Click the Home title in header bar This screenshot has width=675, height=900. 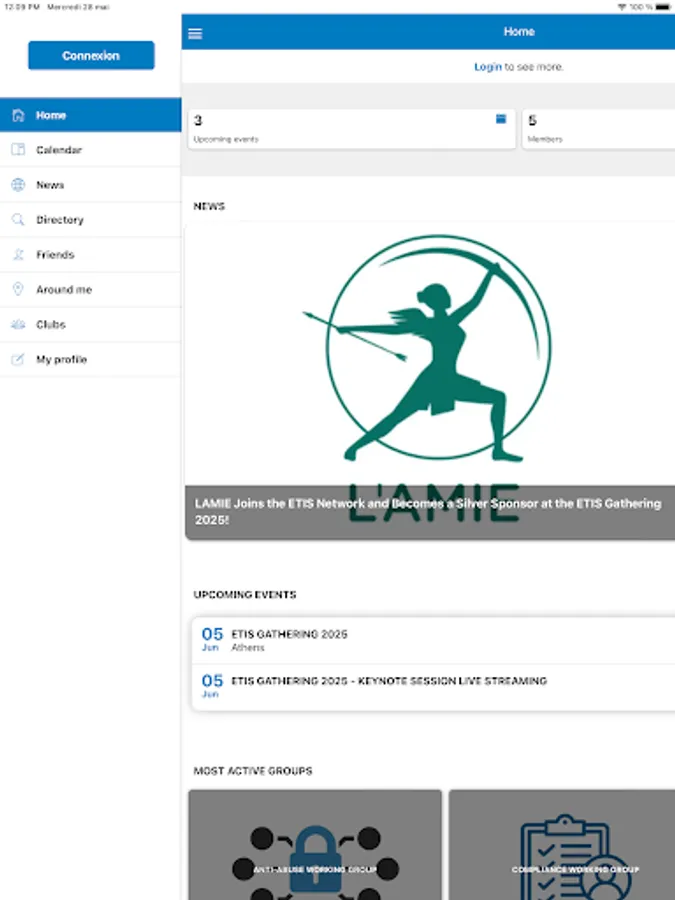coord(519,32)
